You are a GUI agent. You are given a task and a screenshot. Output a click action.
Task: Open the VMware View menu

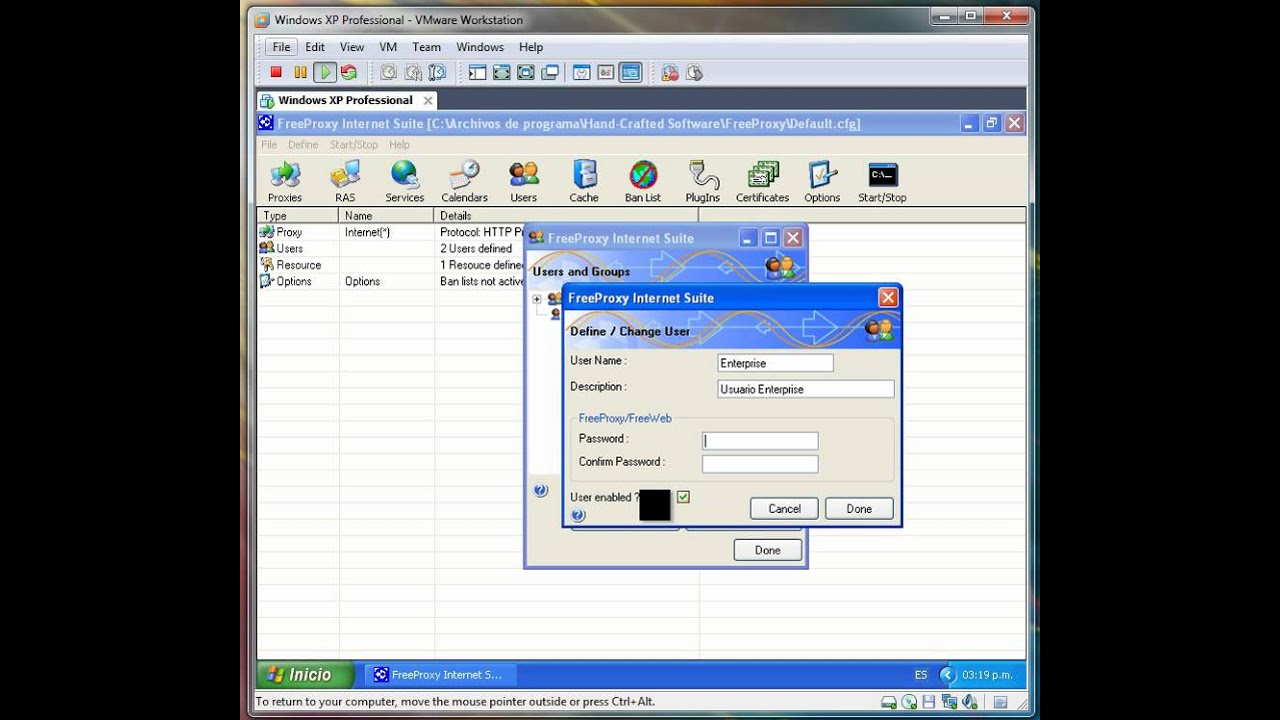(352, 47)
